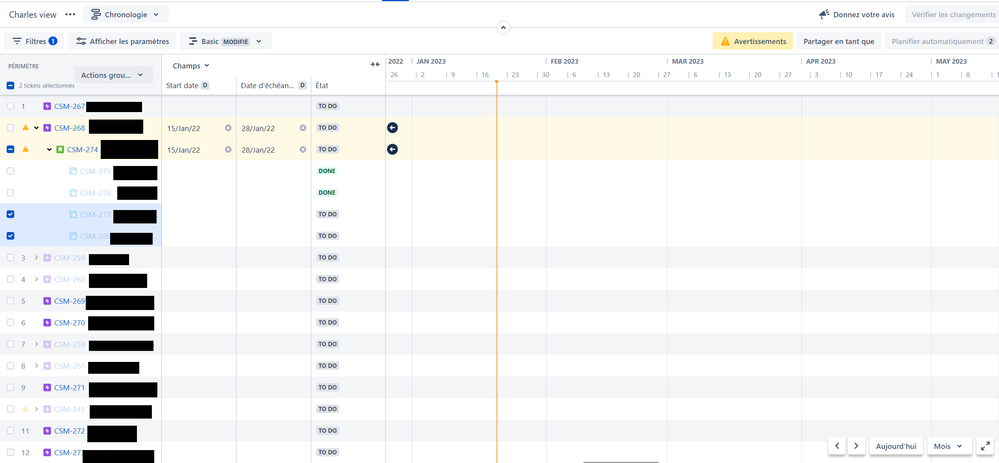Click the left-arrow bar indicator on CSM-268 row
999x463 pixels.
pos(392,128)
